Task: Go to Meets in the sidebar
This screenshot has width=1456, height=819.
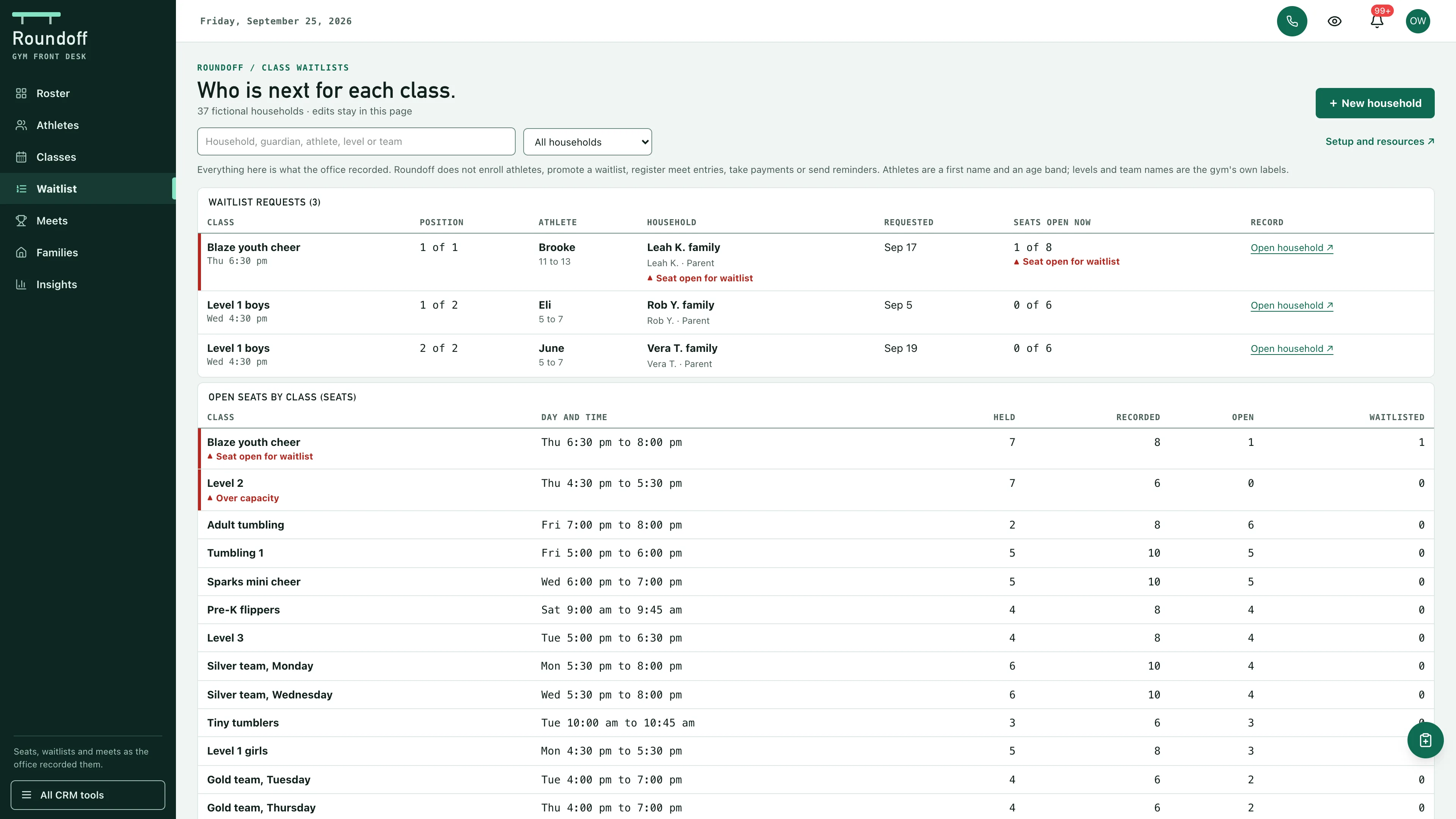Action: click(88, 220)
